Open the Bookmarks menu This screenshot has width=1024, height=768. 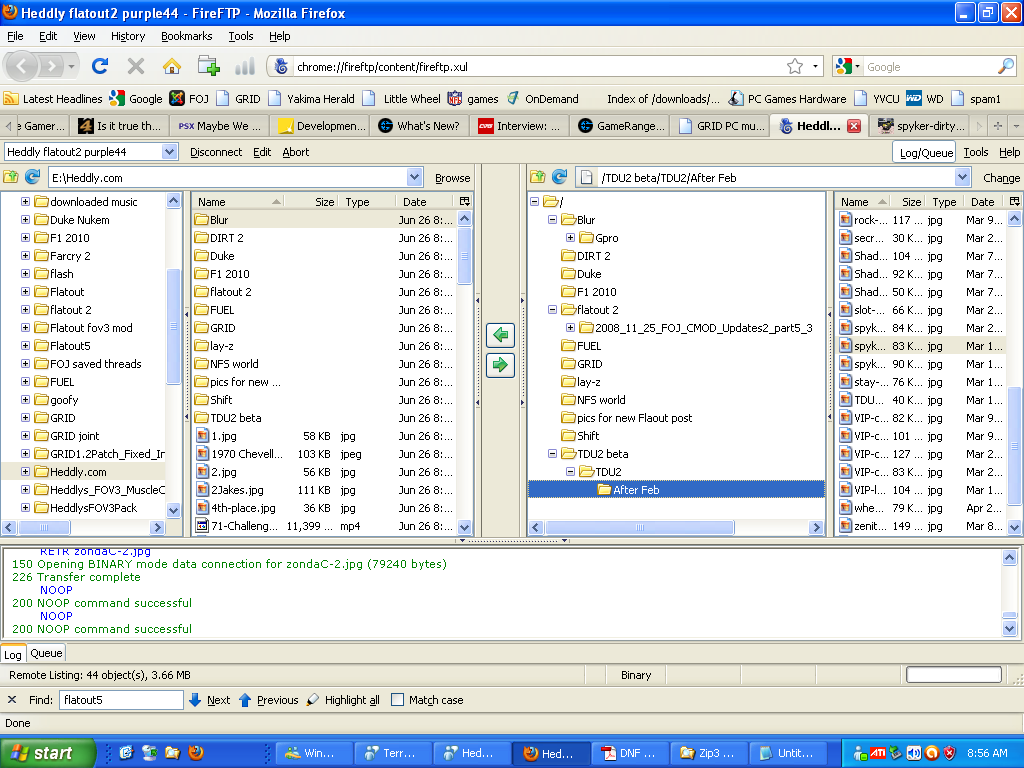(x=187, y=37)
